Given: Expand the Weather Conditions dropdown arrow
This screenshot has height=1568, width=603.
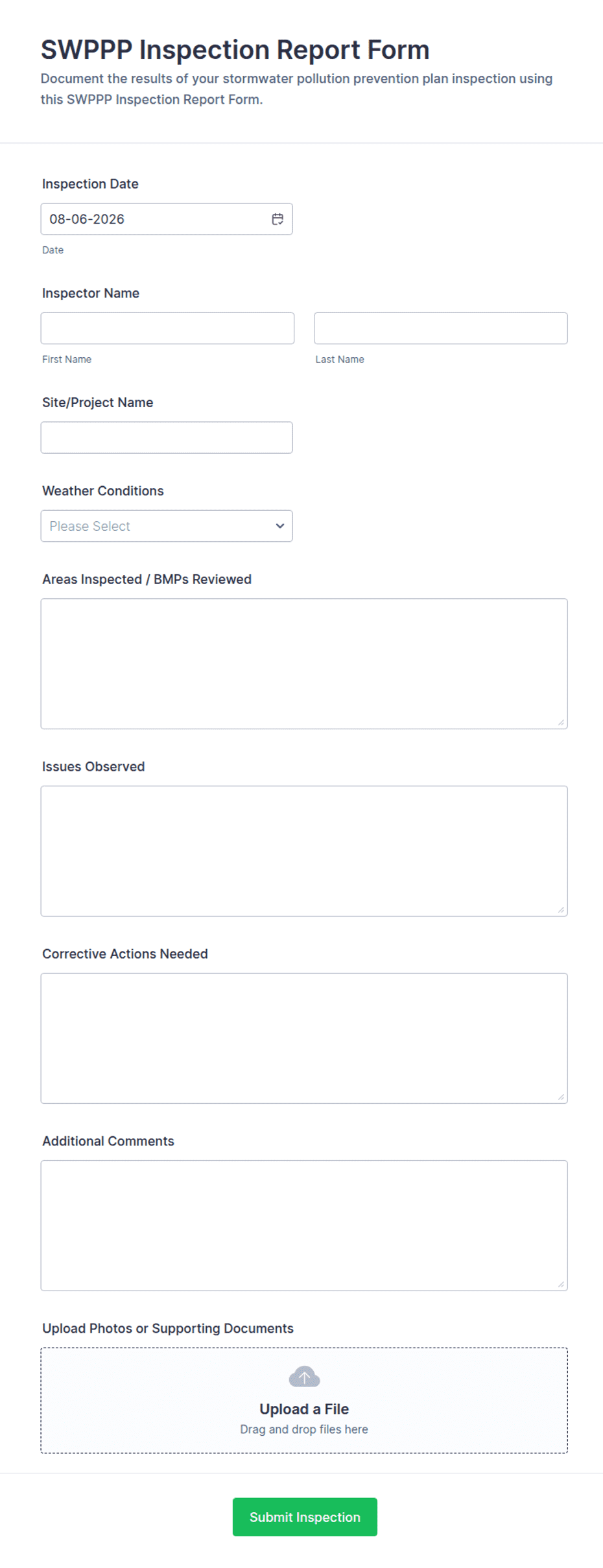Looking at the screenshot, I should [280, 526].
